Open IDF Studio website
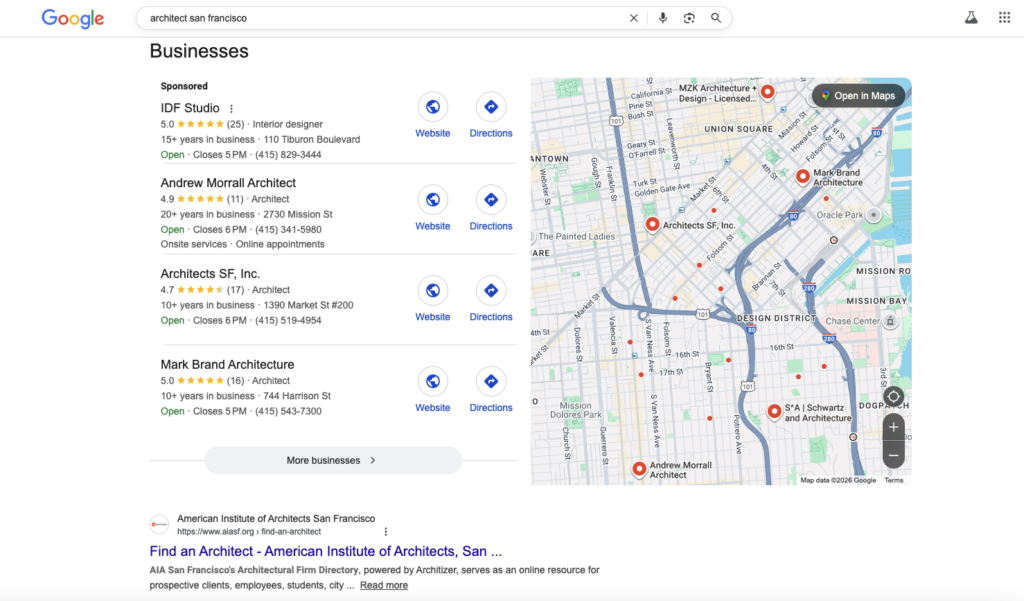The width and height of the screenshot is (1024, 601). [x=433, y=115]
